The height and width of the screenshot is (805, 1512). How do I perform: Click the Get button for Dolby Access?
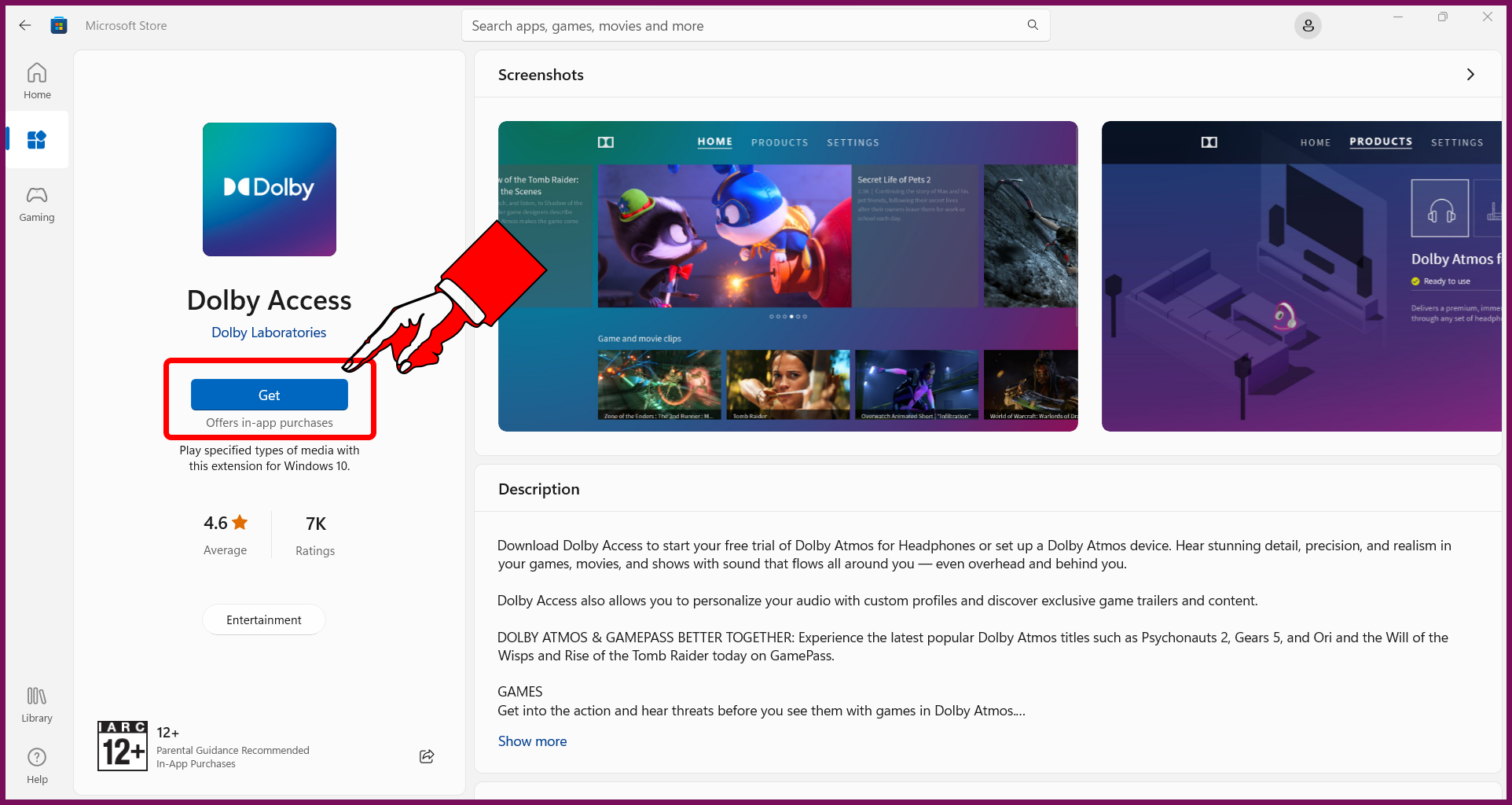click(x=269, y=395)
